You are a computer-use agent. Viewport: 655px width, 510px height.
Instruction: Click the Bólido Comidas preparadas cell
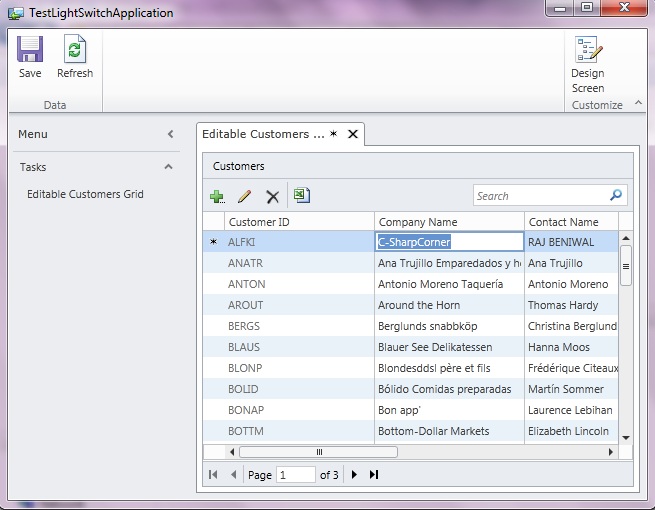click(x=449, y=389)
